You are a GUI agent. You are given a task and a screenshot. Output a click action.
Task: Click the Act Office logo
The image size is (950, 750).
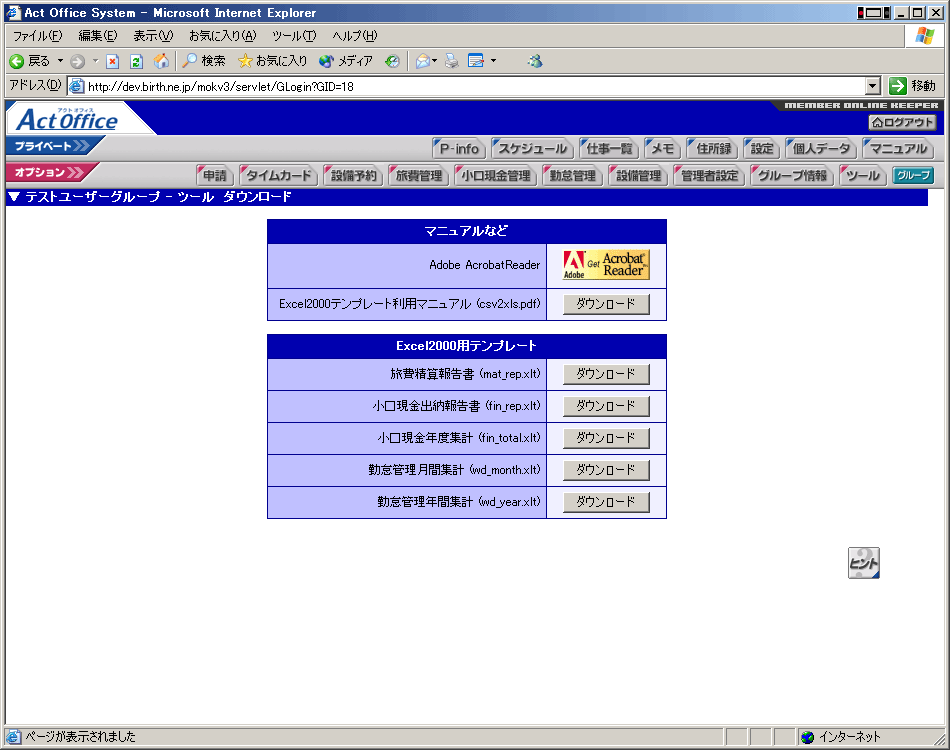pyautogui.click(x=68, y=120)
